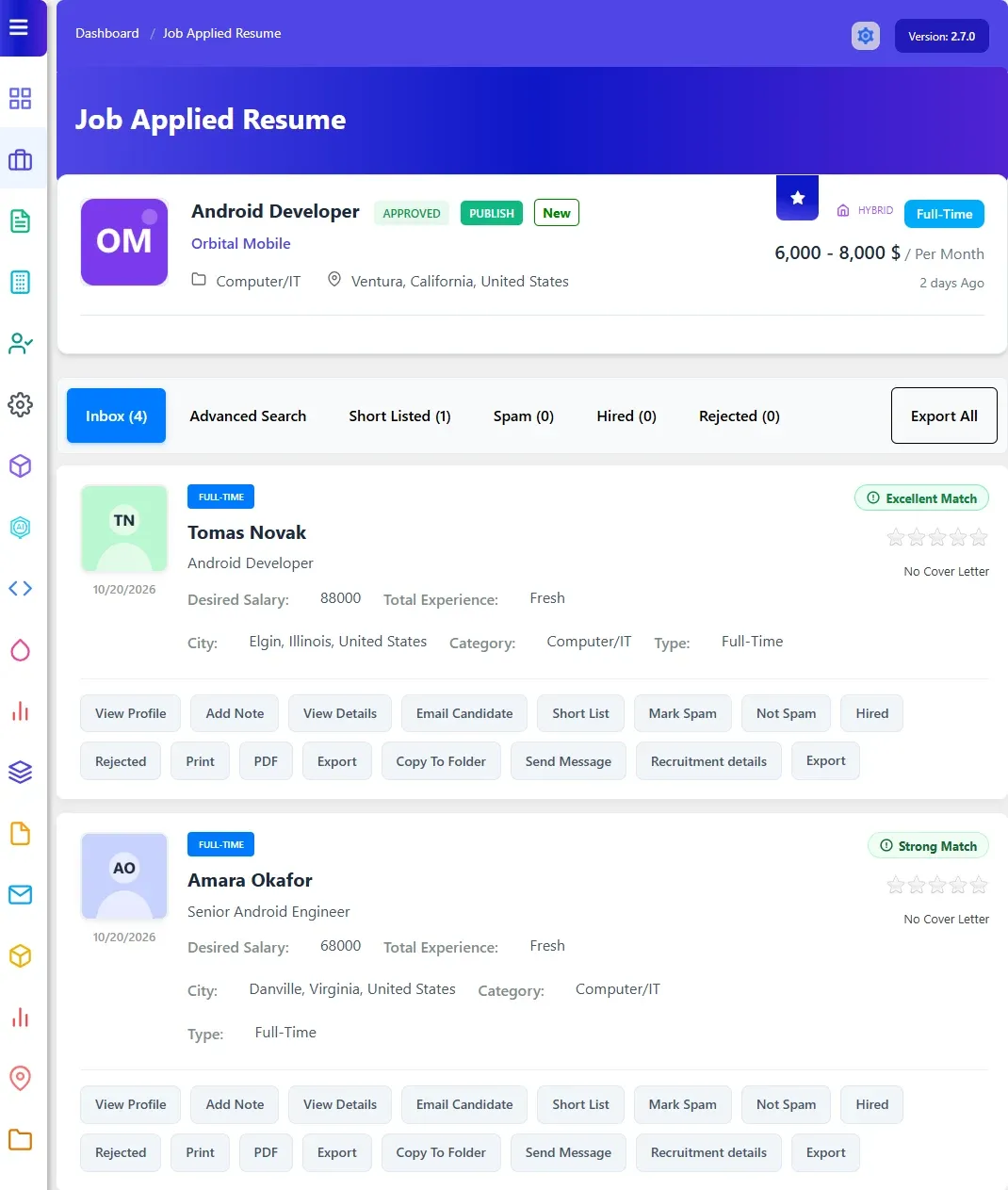The width and height of the screenshot is (1008, 1190).
Task: Copy To Folder for Tomas Novak
Action: click(x=441, y=761)
